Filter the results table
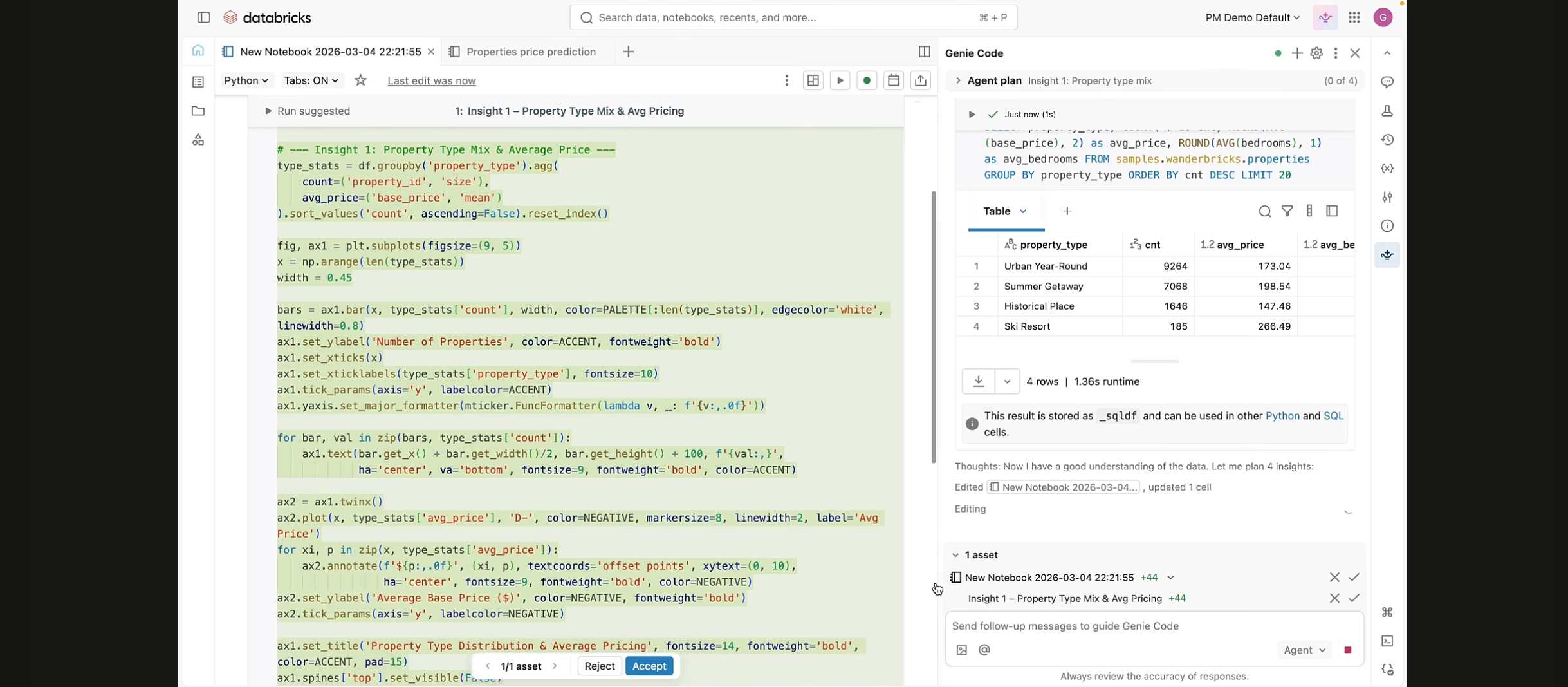The width and height of the screenshot is (1568, 687). point(1287,211)
